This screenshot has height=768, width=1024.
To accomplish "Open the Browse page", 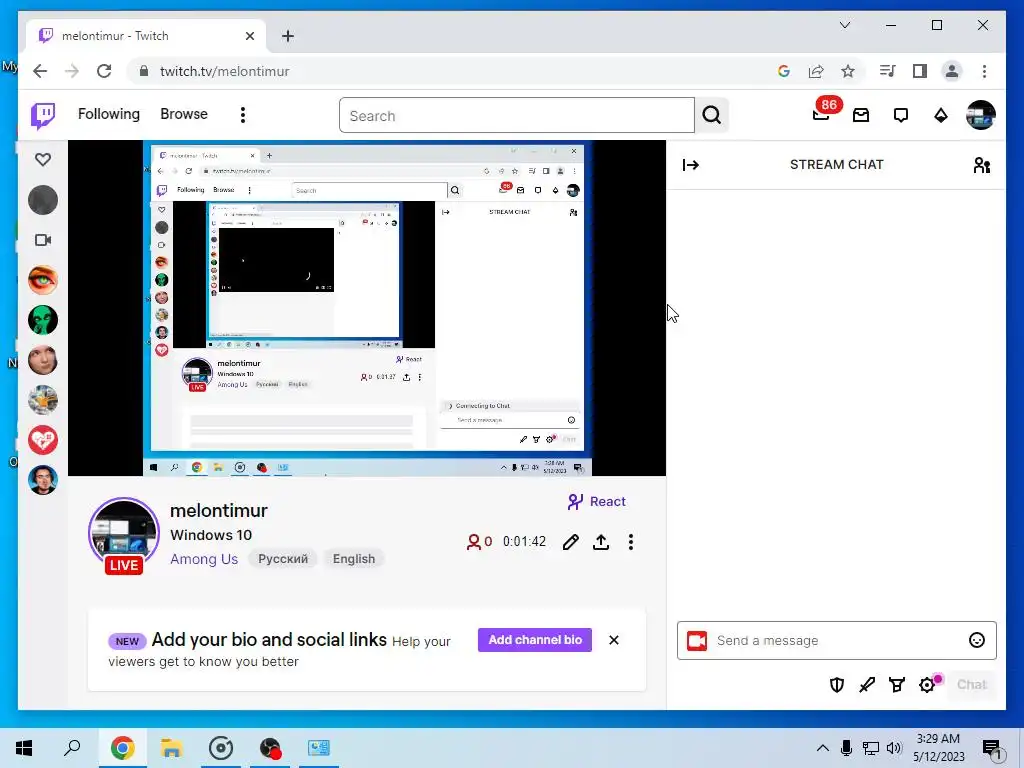I will point(184,114).
